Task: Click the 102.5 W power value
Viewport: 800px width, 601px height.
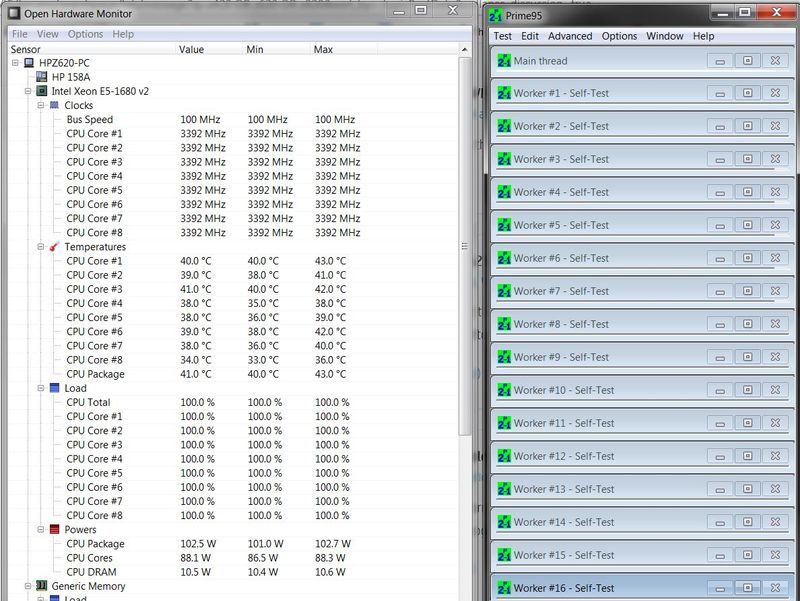Action: 198,544
